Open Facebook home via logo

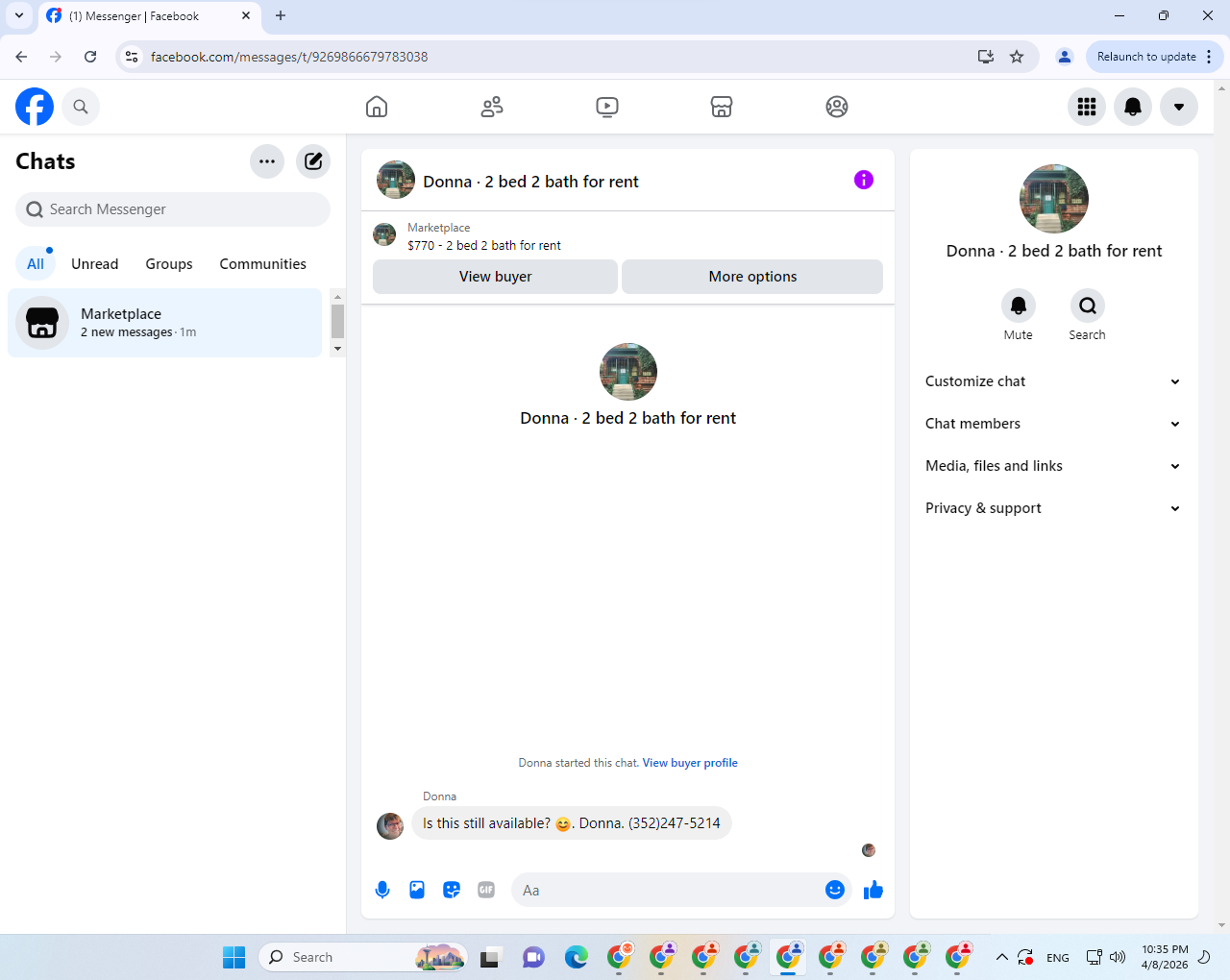coord(35,107)
